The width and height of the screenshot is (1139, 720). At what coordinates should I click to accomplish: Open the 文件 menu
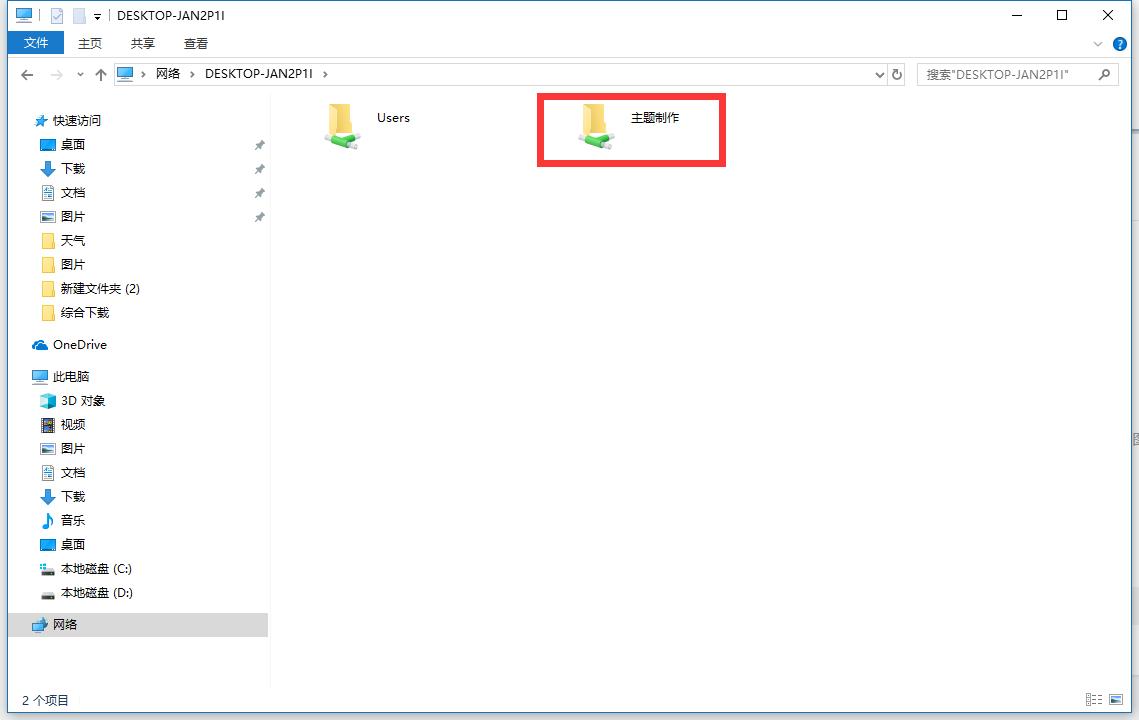(35, 43)
